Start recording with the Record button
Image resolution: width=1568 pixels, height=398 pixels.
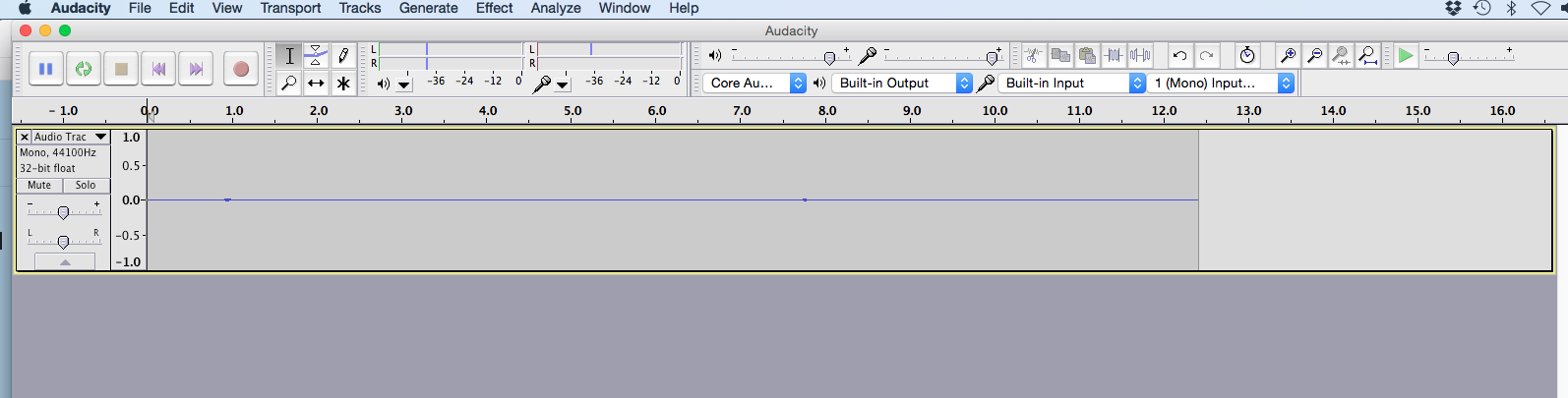pyautogui.click(x=240, y=69)
